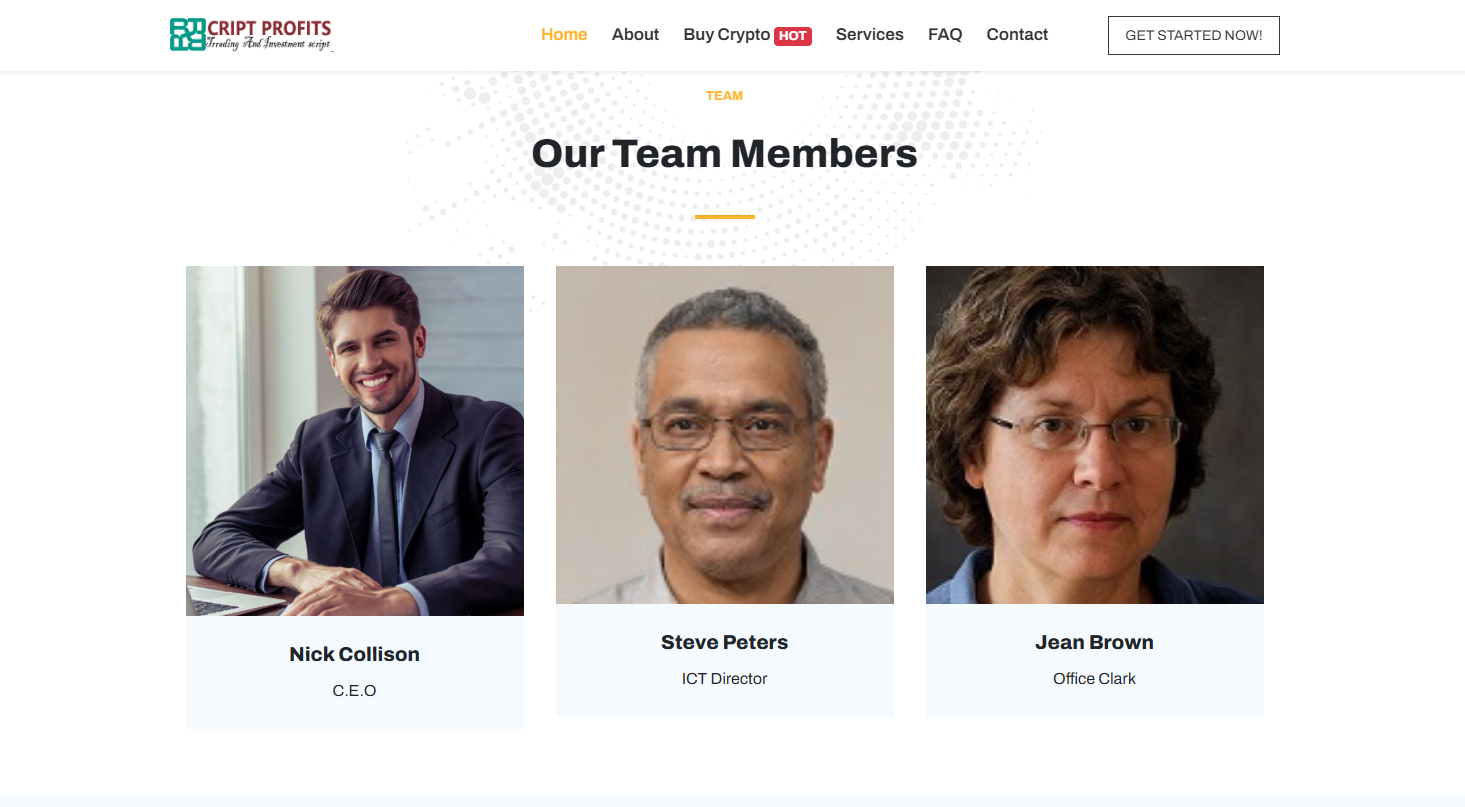
Task: Select the C.E.O title text
Action: click(355, 690)
